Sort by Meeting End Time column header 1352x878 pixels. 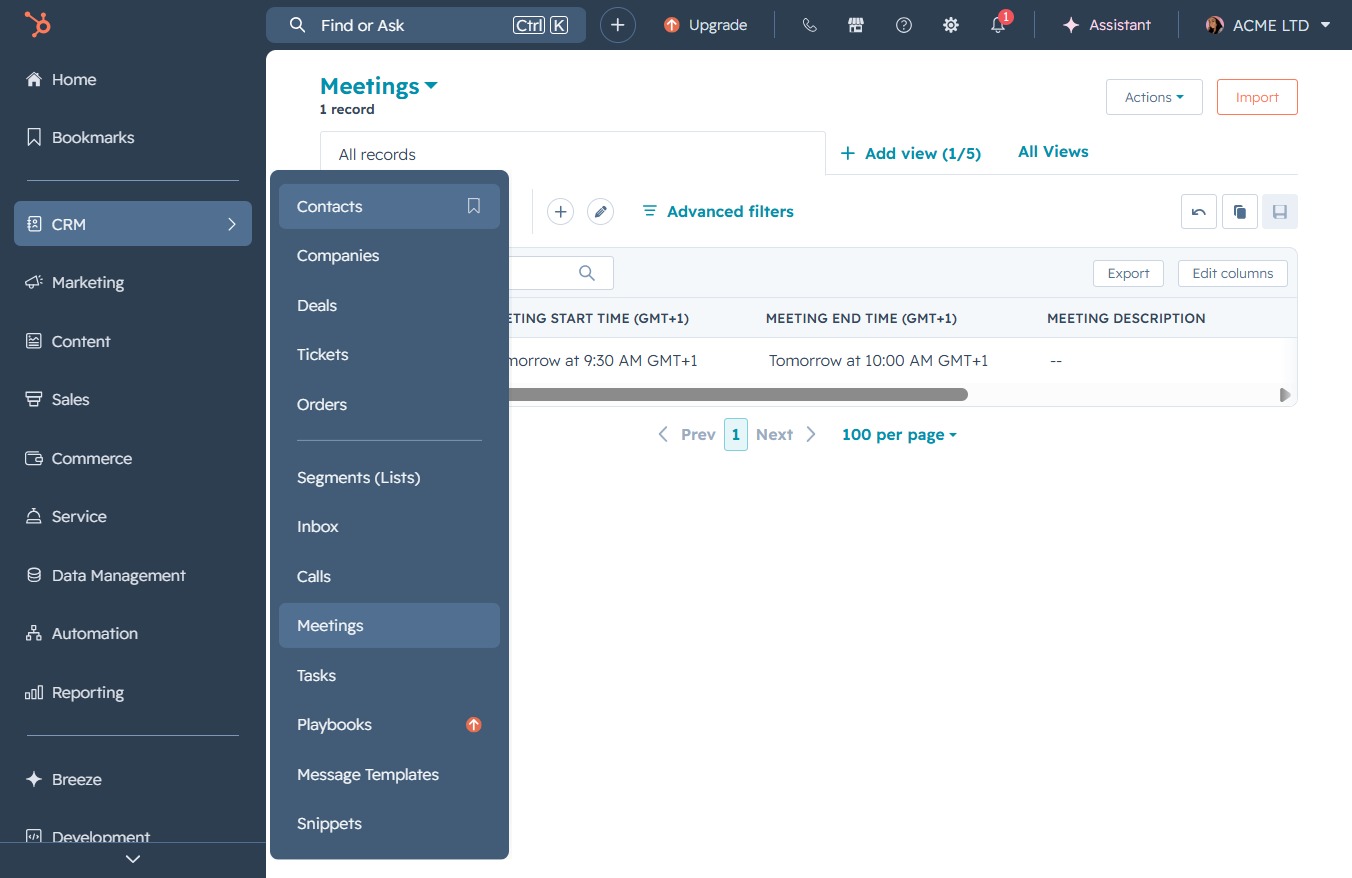pos(861,318)
